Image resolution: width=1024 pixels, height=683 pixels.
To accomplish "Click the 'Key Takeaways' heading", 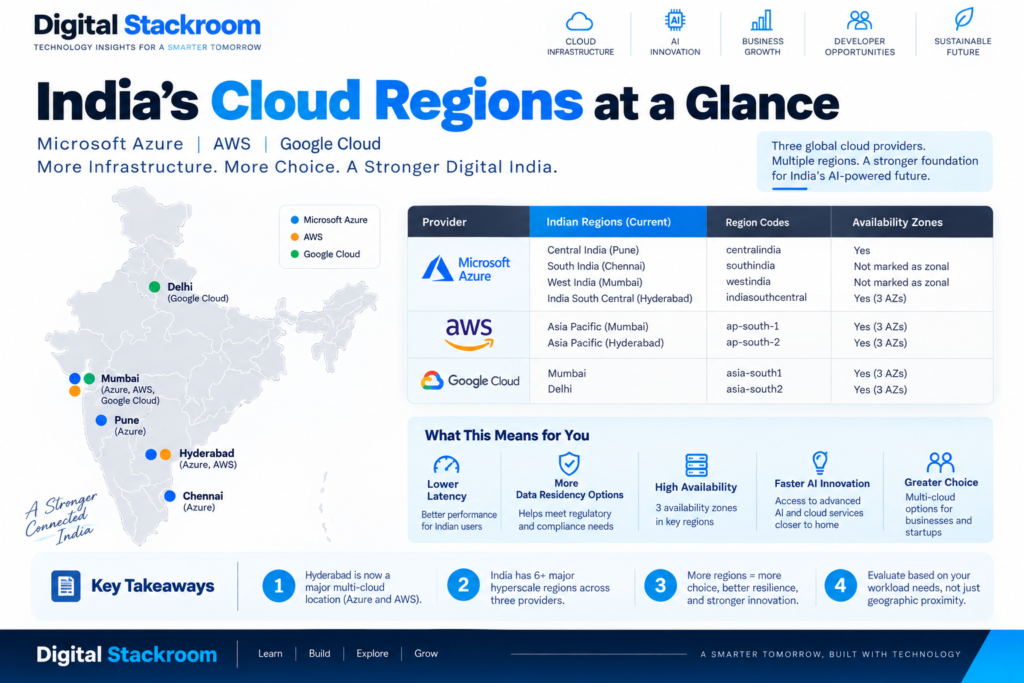I will (153, 586).
